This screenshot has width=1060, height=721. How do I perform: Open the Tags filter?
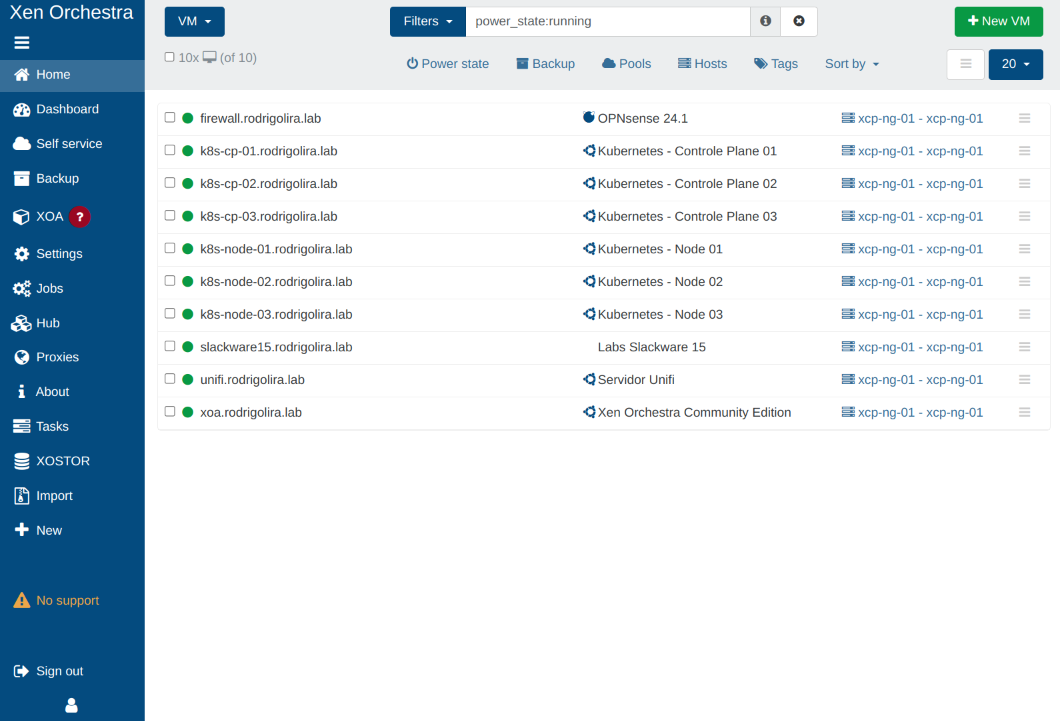pos(776,64)
